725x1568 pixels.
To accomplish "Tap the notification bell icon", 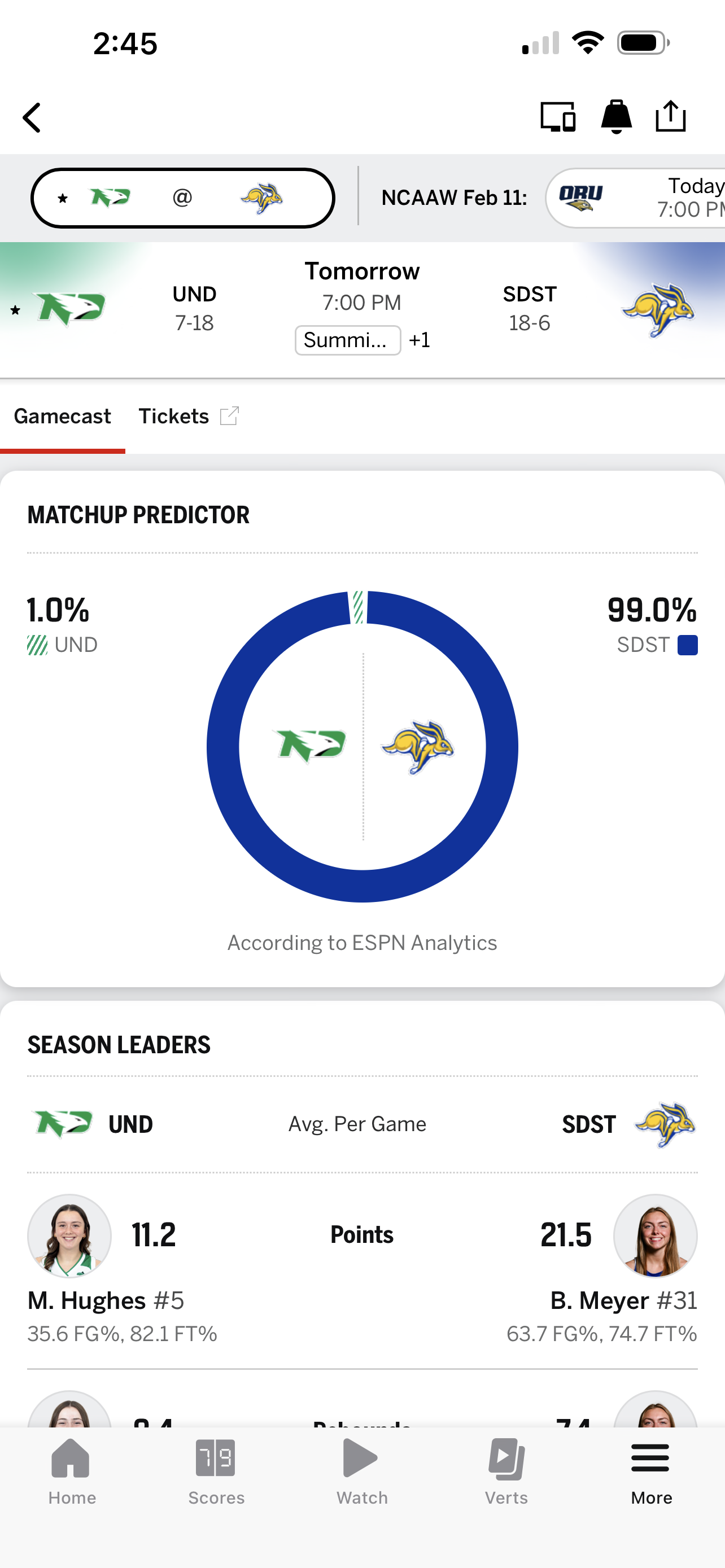I will click(x=616, y=116).
